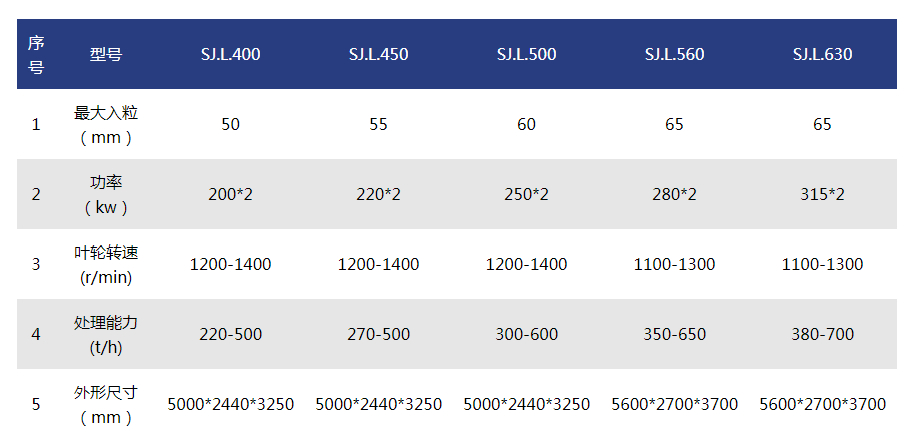Select the 315*2 power cell
The image size is (914, 435).
pos(822,194)
